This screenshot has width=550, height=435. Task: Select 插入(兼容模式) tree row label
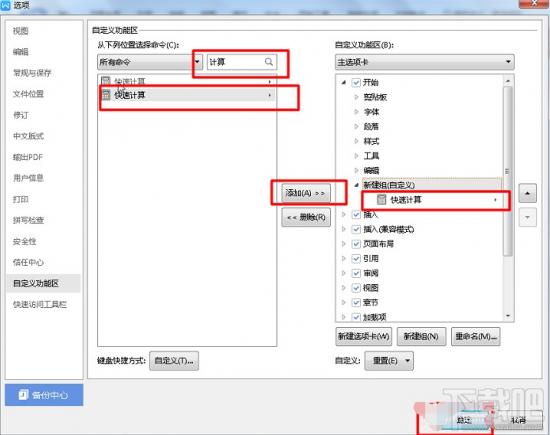[389, 229]
